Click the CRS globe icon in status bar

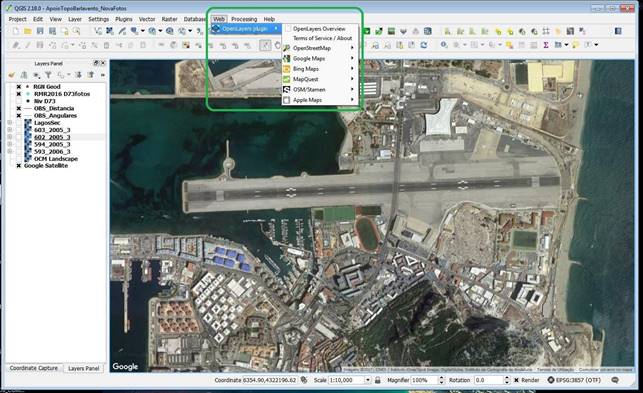click(551, 380)
